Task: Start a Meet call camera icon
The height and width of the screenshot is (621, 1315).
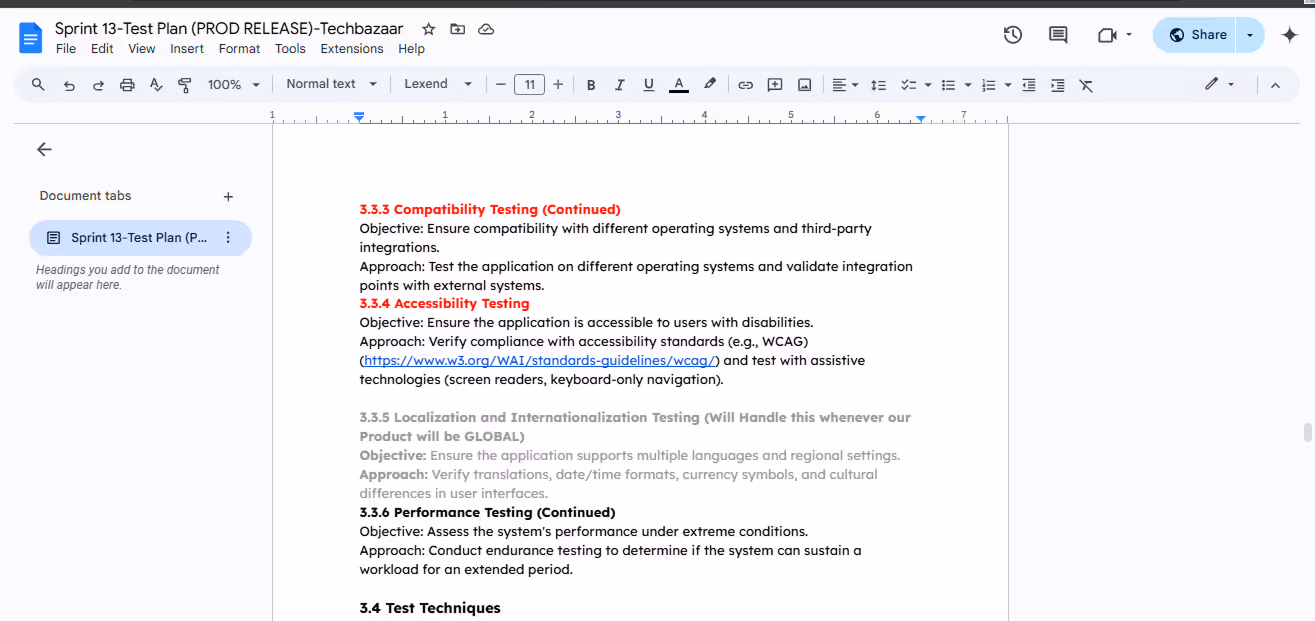Action: (1106, 35)
